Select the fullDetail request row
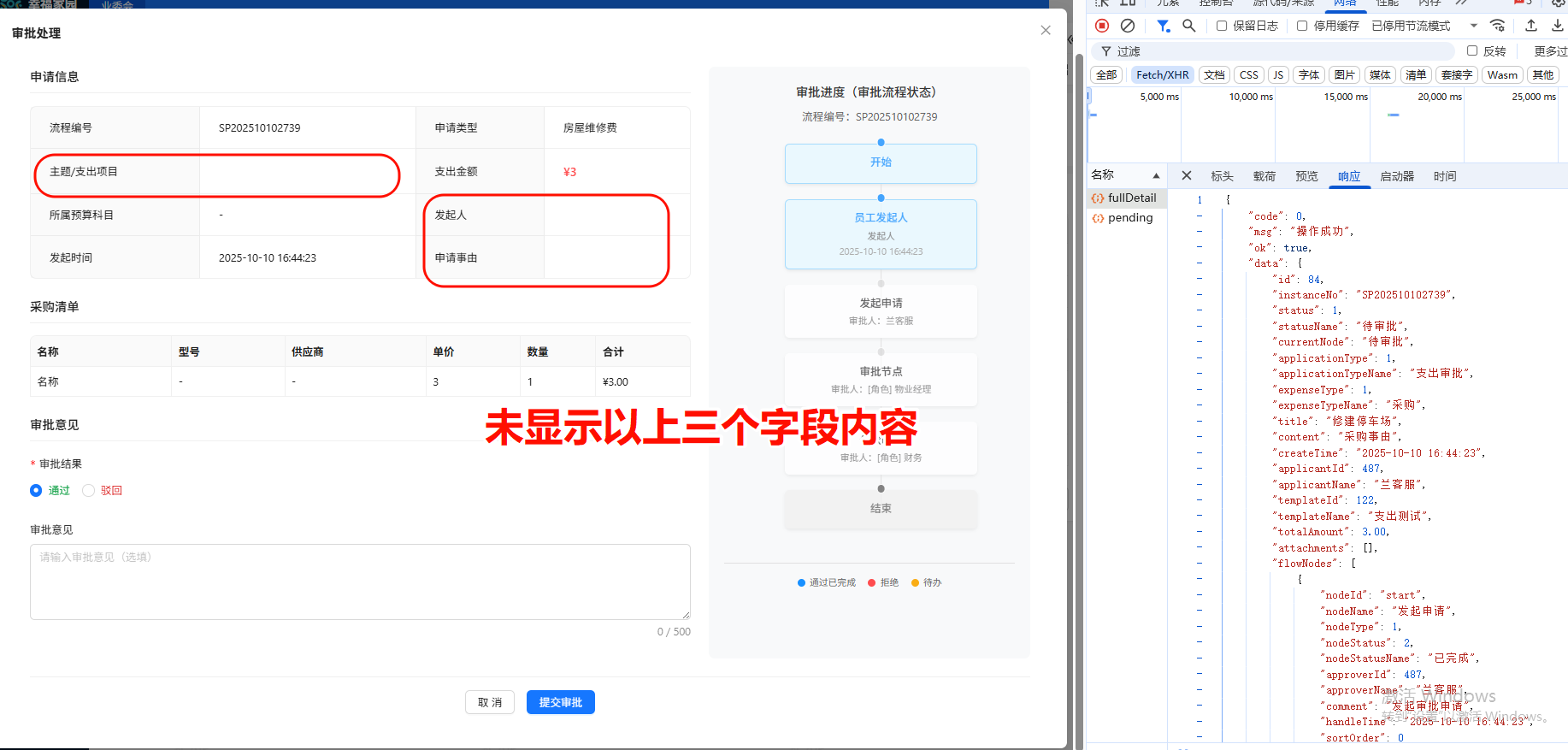 1127,198
